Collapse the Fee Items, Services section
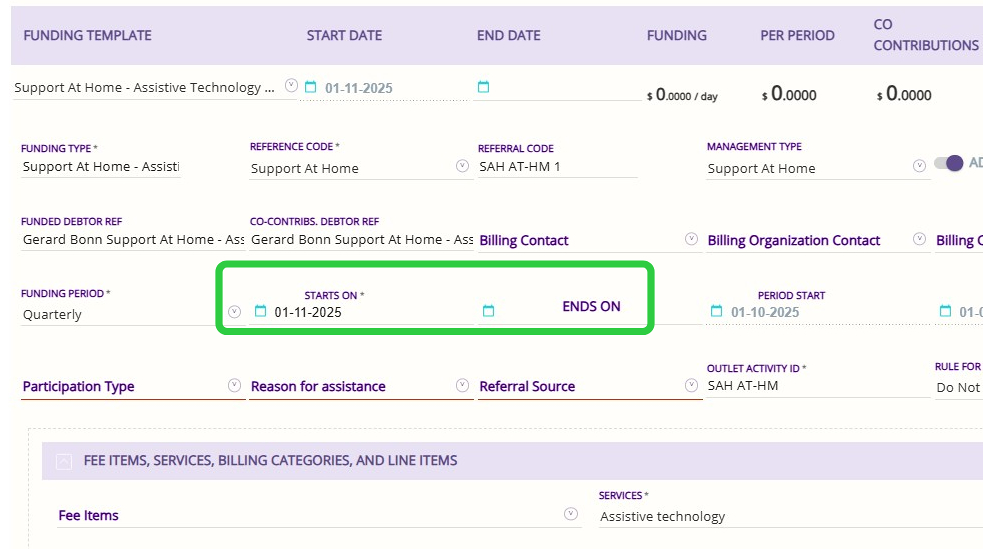This screenshot has height=549, width=983. (x=64, y=461)
